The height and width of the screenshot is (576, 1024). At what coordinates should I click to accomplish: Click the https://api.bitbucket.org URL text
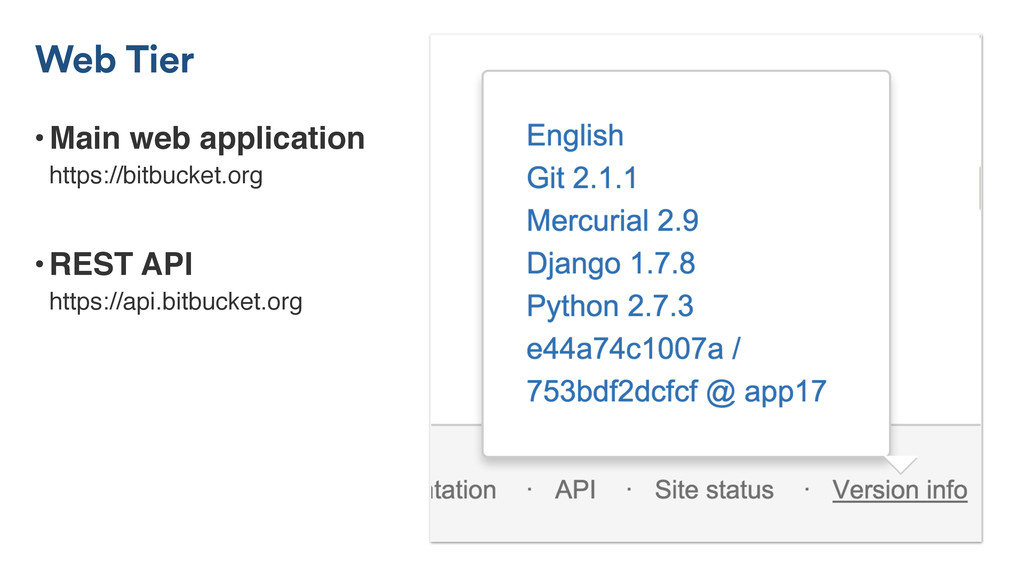[x=175, y=301]
